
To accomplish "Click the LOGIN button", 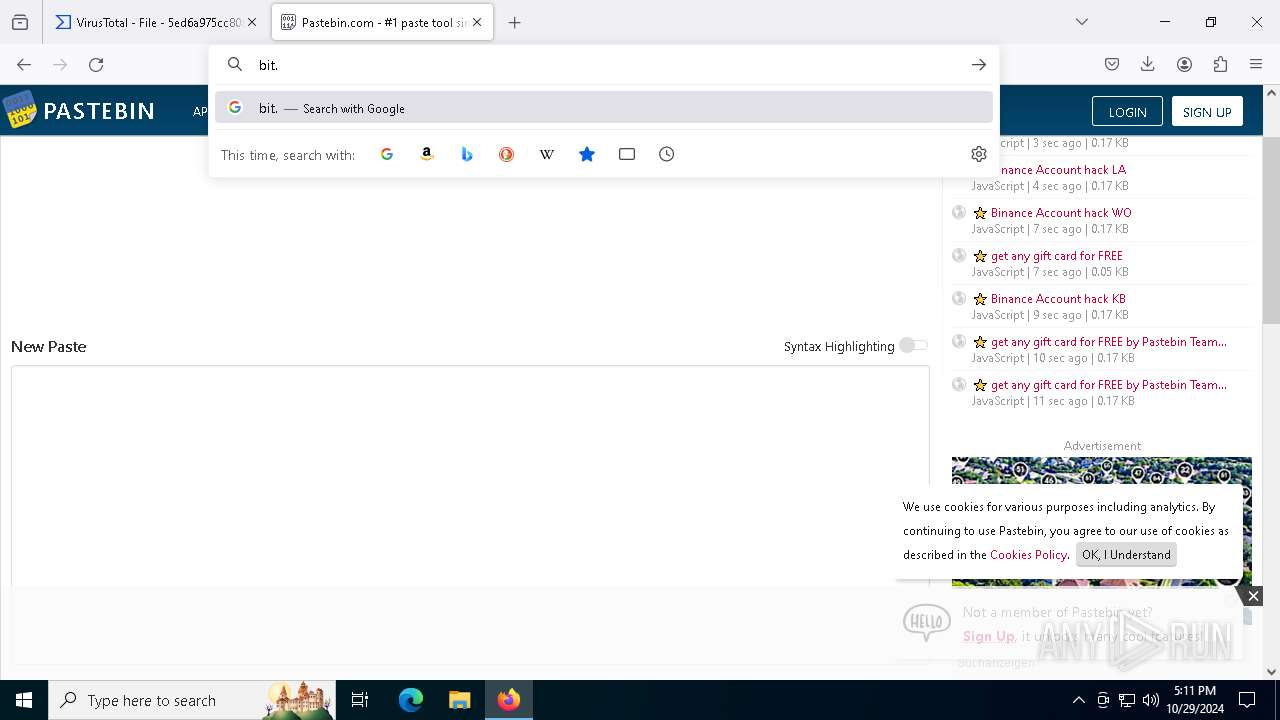I will tap(1127, 112).
